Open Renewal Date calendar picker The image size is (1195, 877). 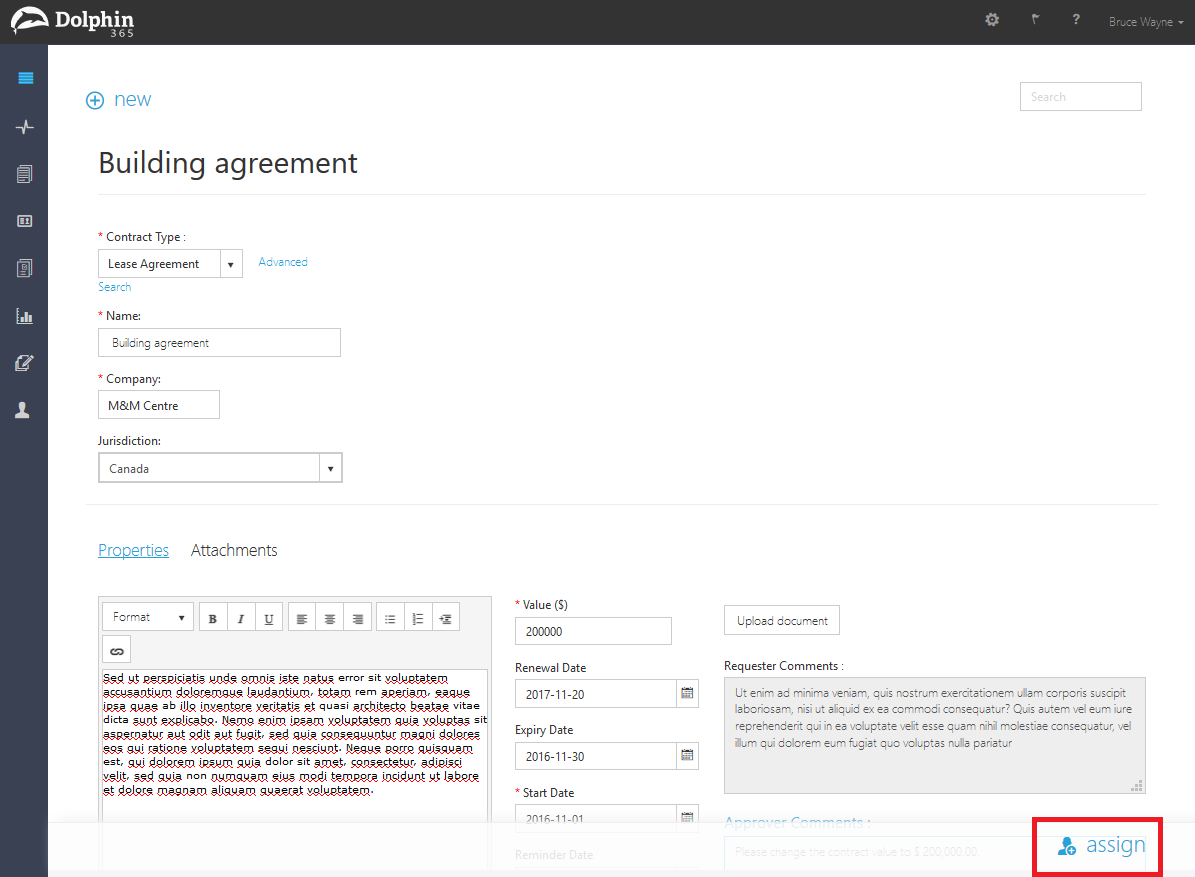coord(687,693)
